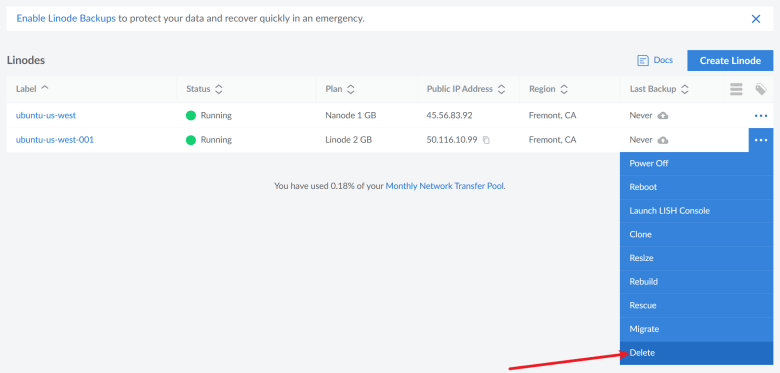Click IP address 45.56.83.92
The image size is (780, 373).
(x=449, y=115)
